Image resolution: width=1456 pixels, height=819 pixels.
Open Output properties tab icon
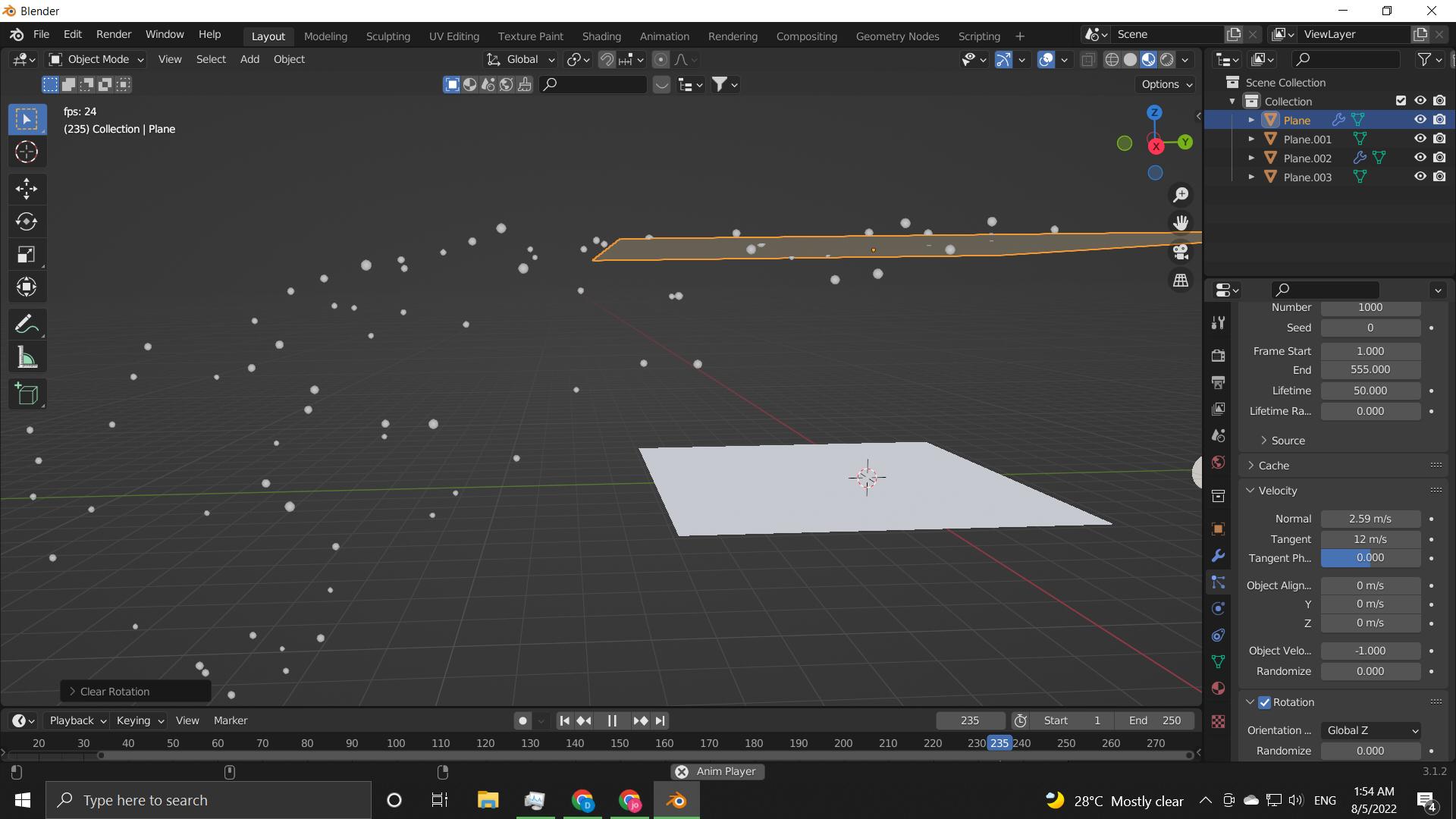(1218, 382)
